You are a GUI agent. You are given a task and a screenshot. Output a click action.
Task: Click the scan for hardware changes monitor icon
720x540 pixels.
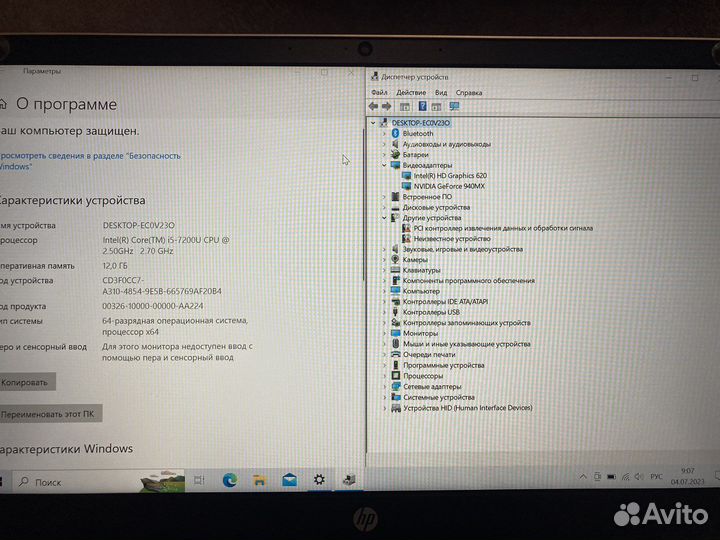[454, 107]
